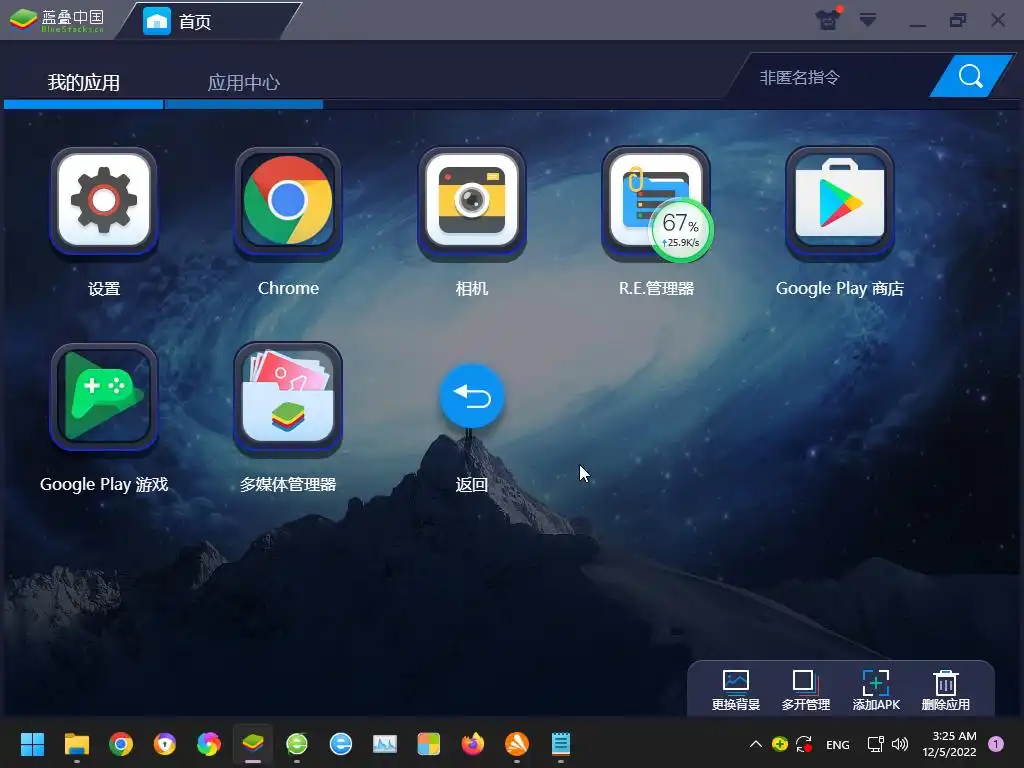Click the ENG language indicator
Screen dimensions: 1024x768
838,744
